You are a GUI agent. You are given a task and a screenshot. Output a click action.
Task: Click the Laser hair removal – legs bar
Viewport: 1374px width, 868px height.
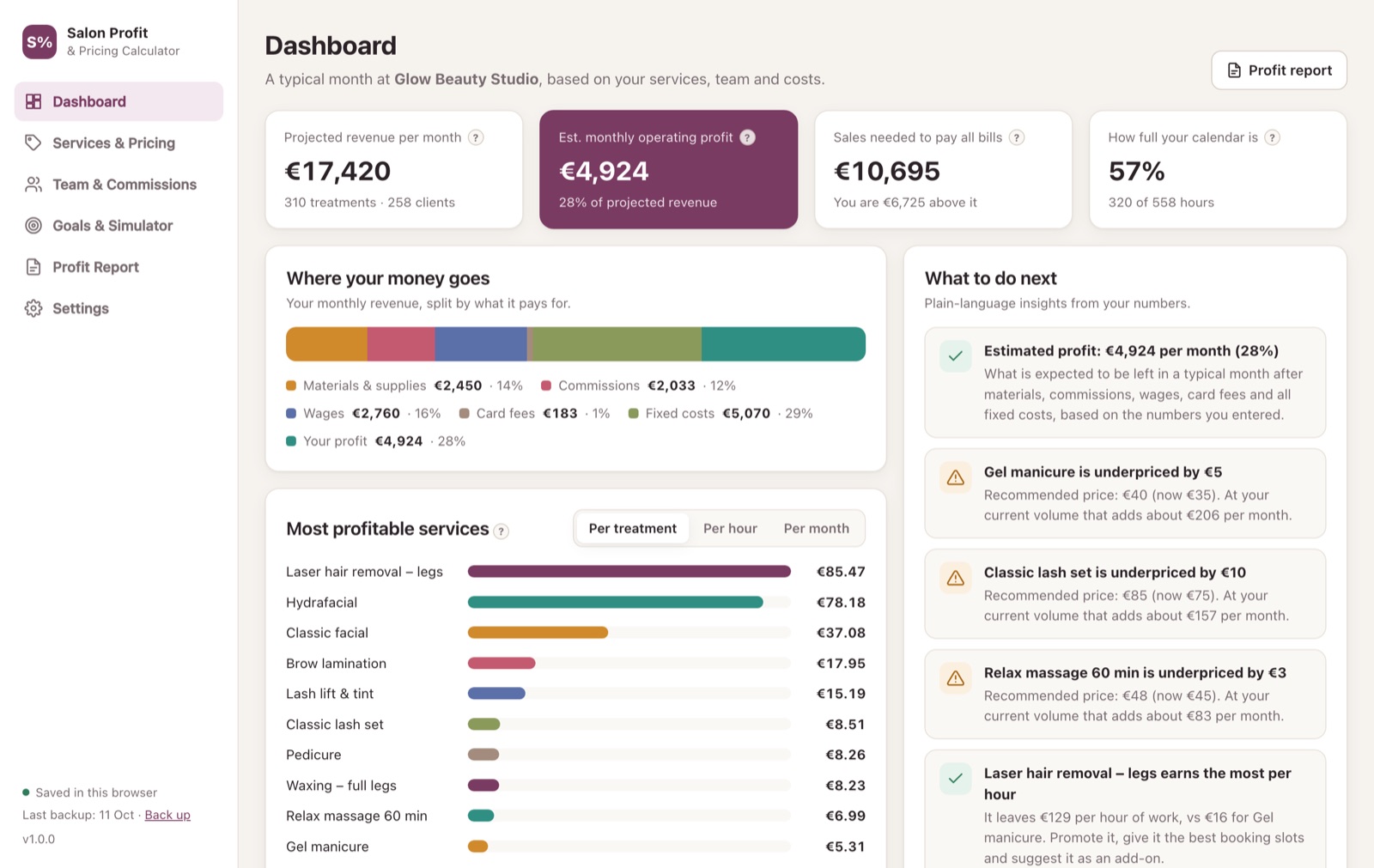pyautogui.click(x=629, y=572)
